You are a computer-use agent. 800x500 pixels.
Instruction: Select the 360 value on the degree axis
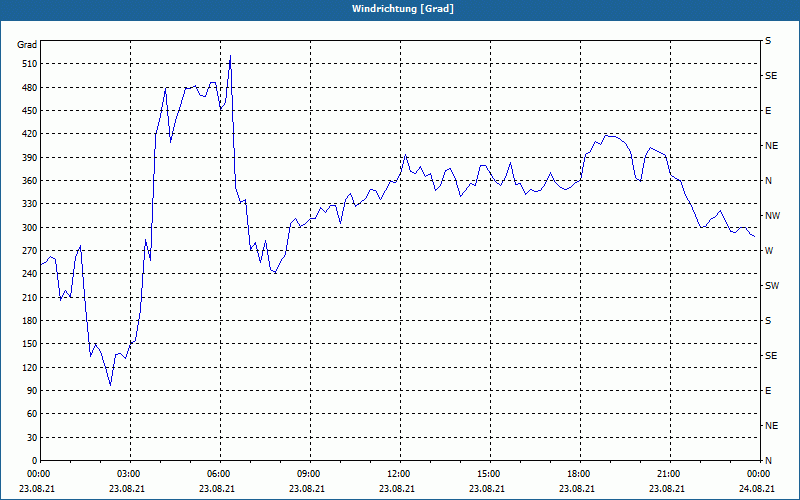pyautogui.click(x=30, y=181)
